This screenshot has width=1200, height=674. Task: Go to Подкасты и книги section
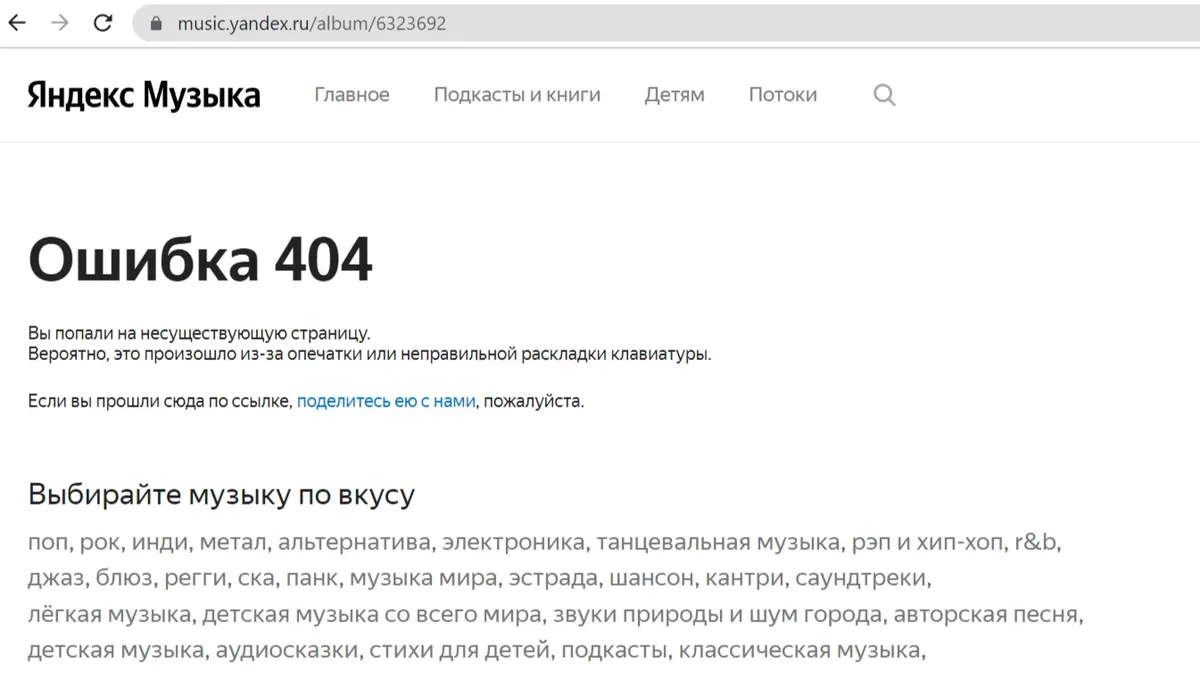517,95
